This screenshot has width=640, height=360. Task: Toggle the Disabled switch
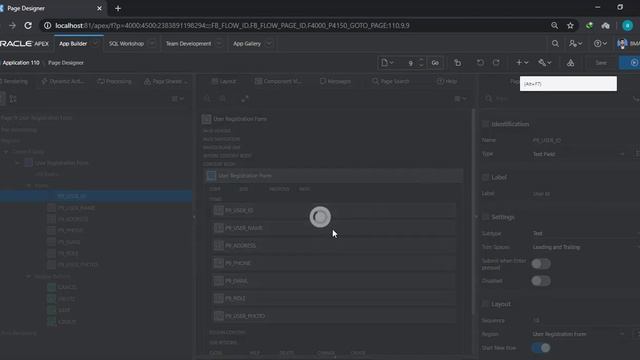click(541, 281)
